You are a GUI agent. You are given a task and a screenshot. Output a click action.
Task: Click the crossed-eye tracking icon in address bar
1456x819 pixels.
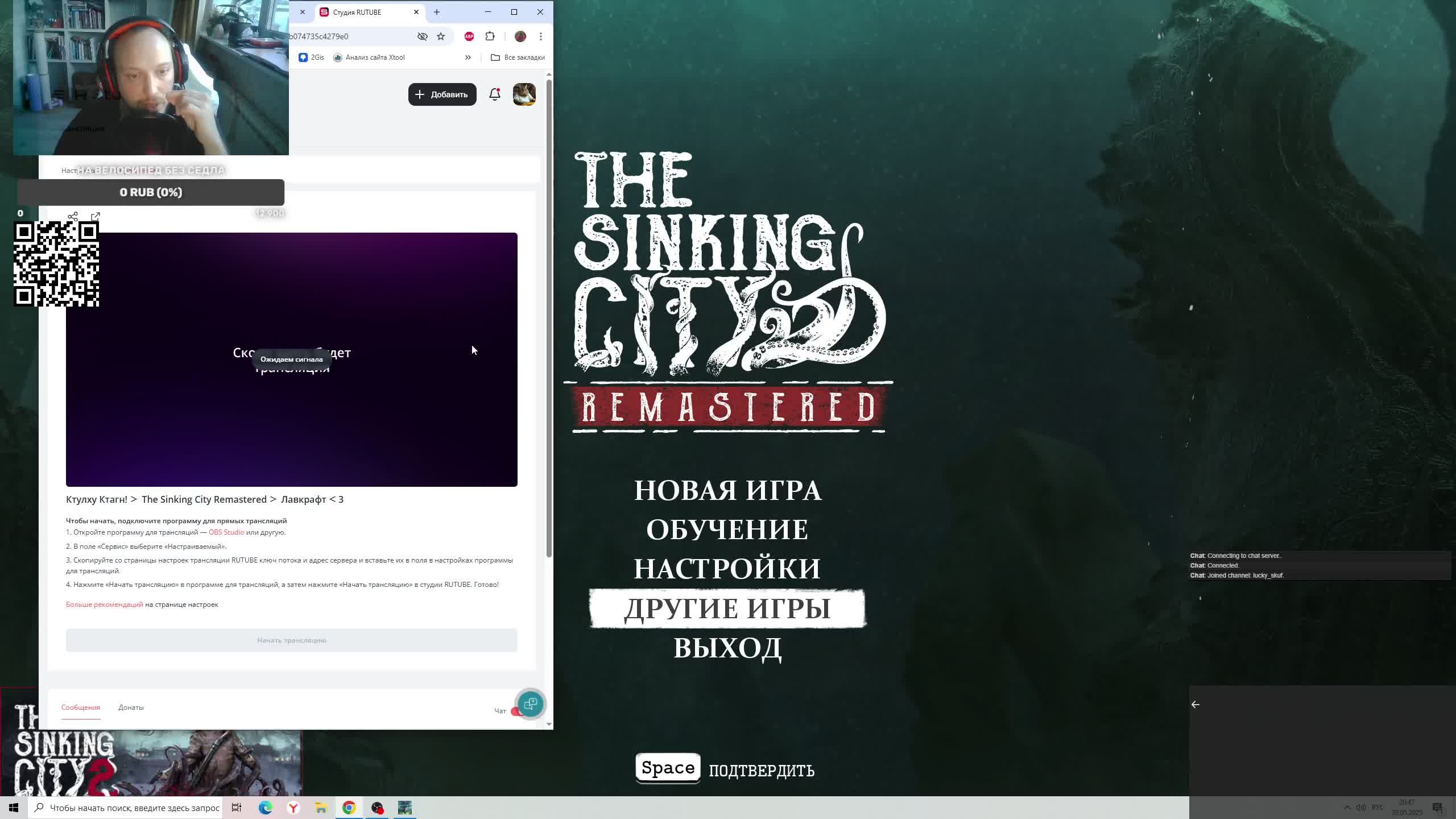[423, 36]
